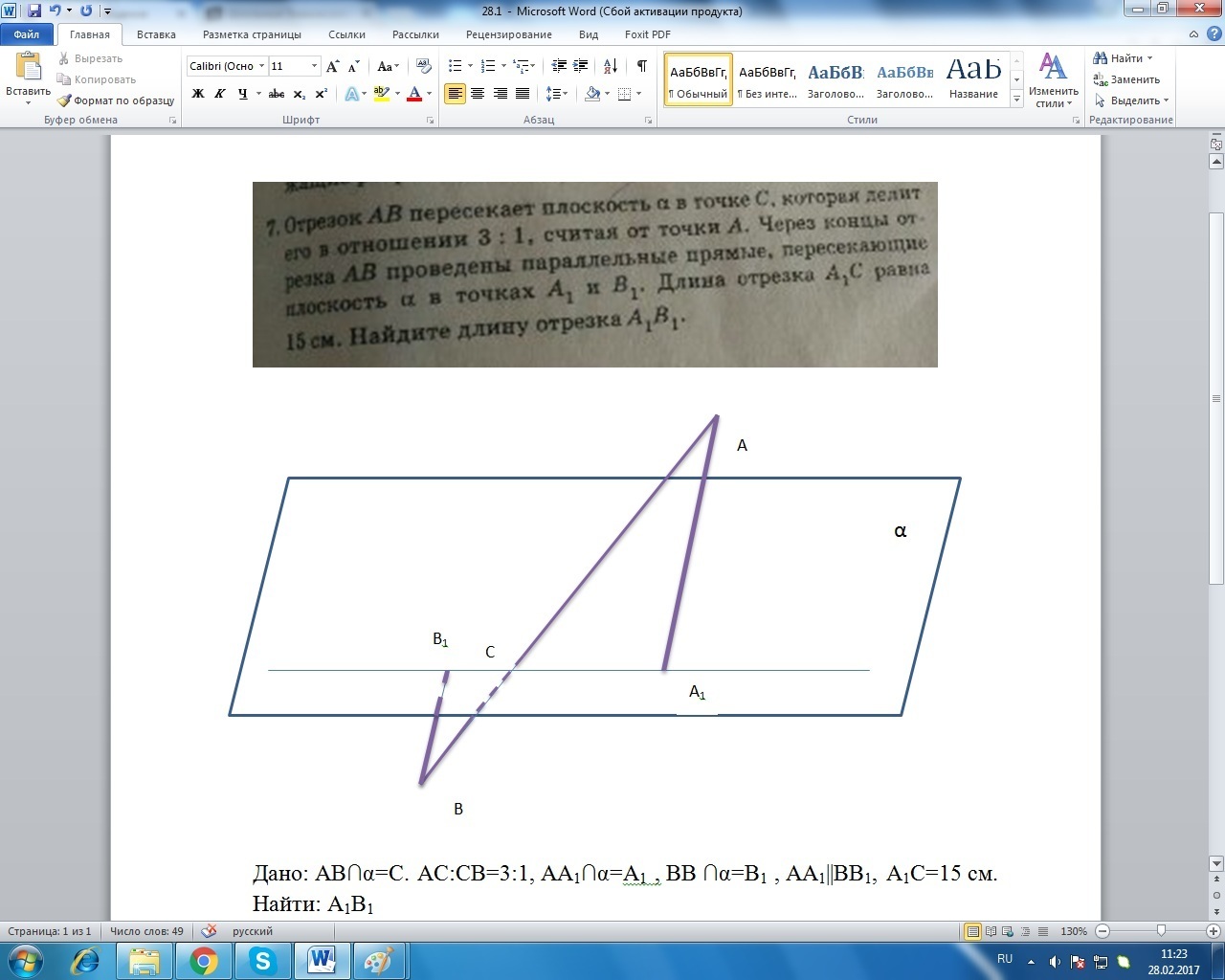Switch to the Ссылки tab
The image size is (1225, 980).
click(x=346, y=34)
